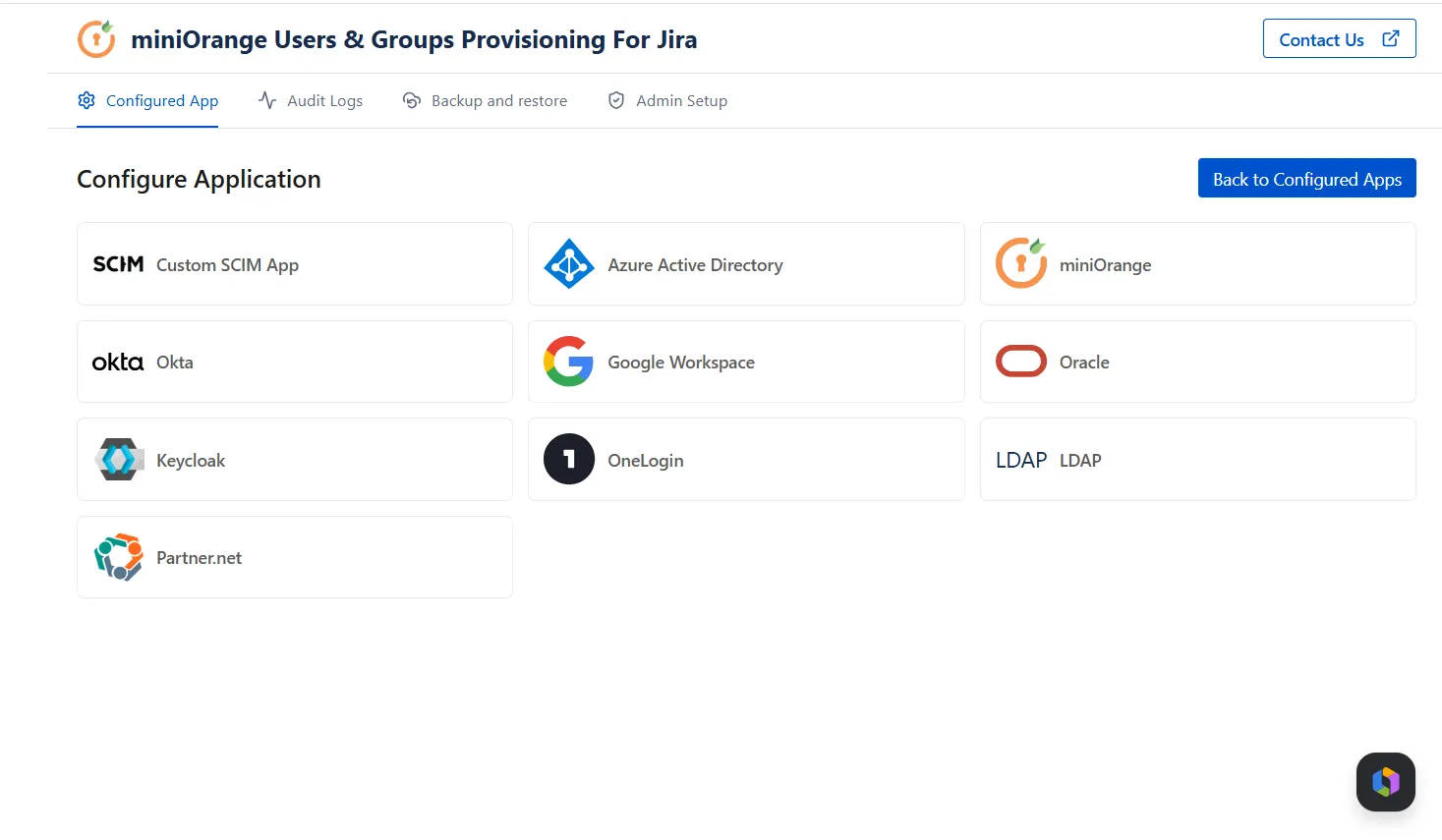Image resolution: width=1442 pixels, height=840 pixels.
Task: Choose the Azure Active Directory card
Action: [746, 263]
